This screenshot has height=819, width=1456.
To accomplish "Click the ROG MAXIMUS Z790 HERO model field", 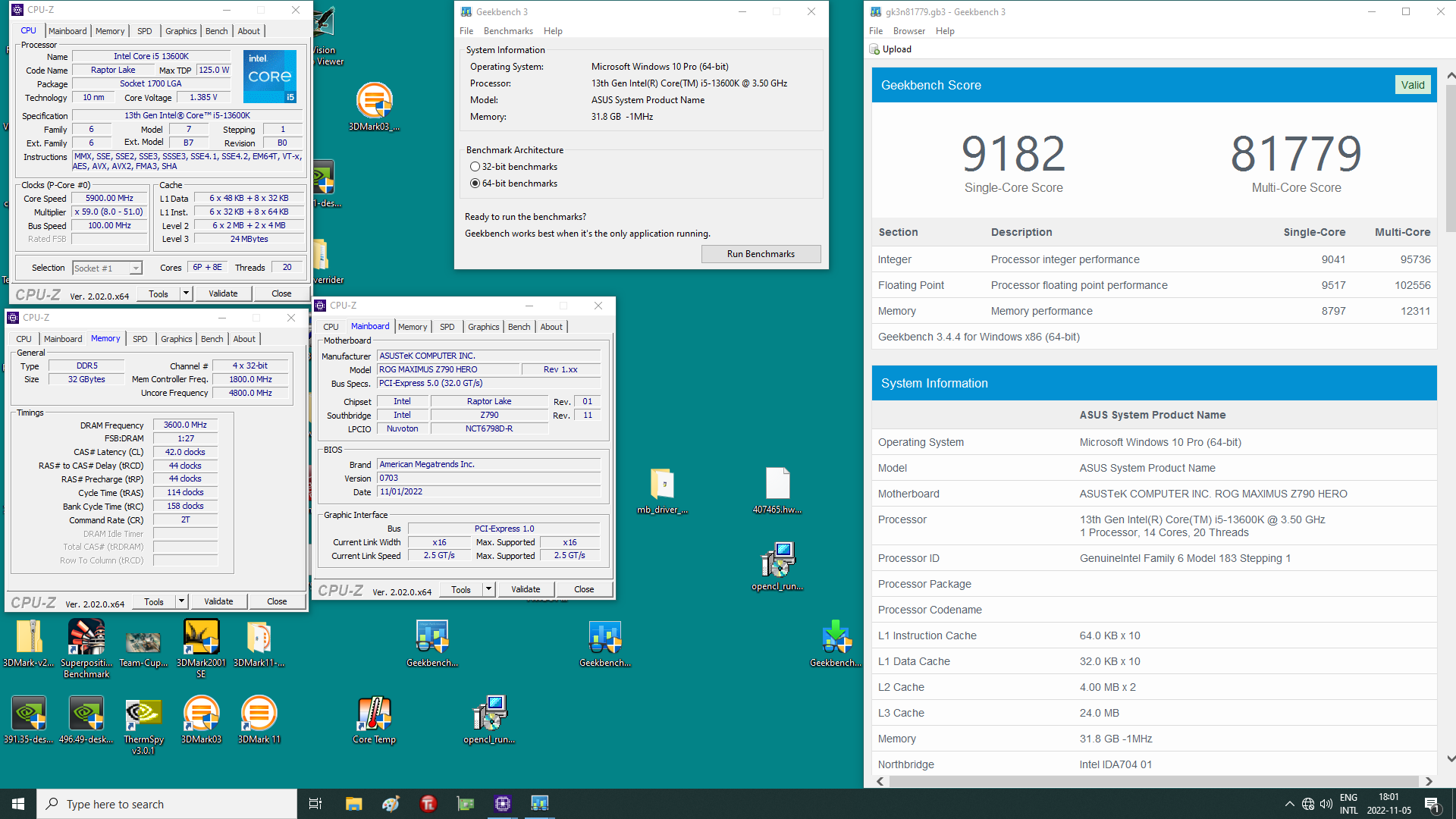I will (448, 369).
